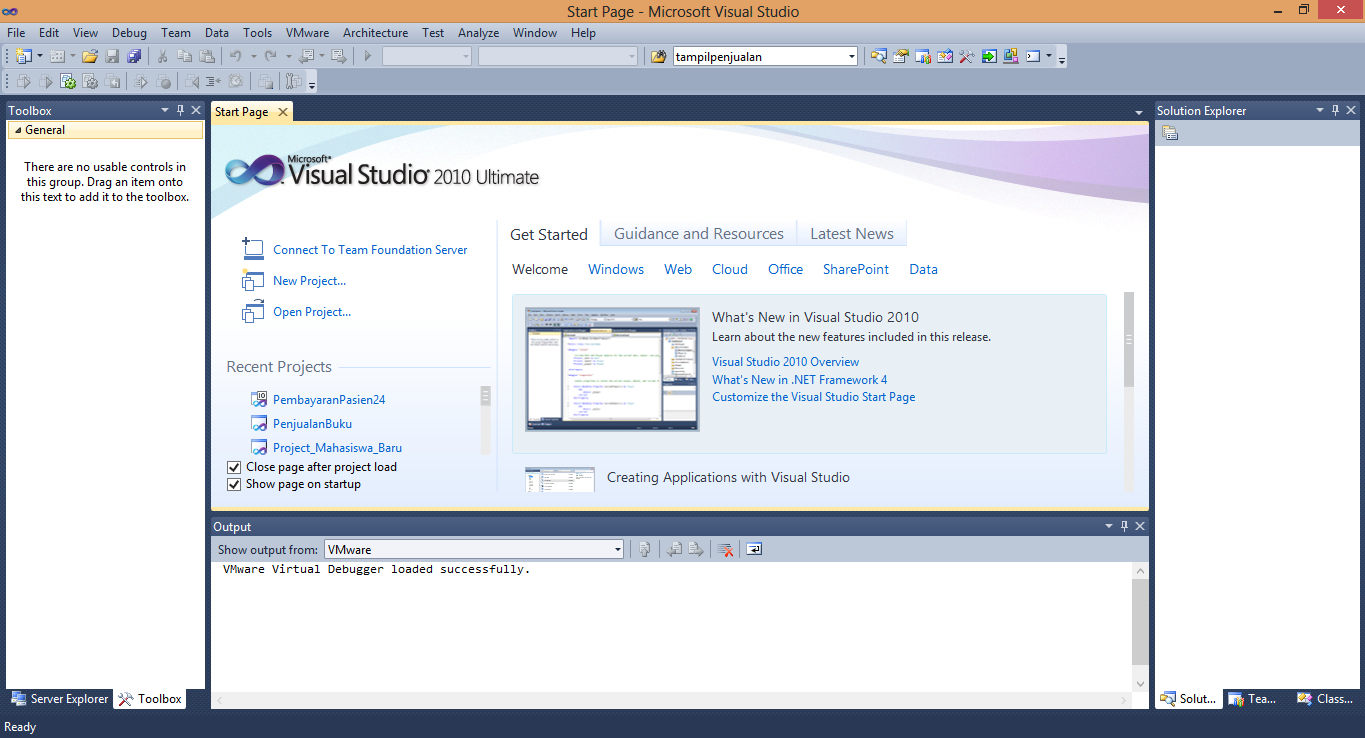Open the active documents list dropdown arrow
The image size is (1365, 738).
[1139, 112]
